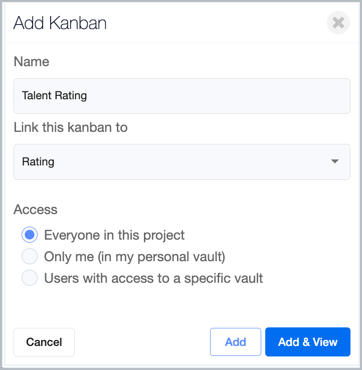Select Everyone in this project radio button
The width and height of the screenshot is (362, 370).
click(x=29, y=235)
